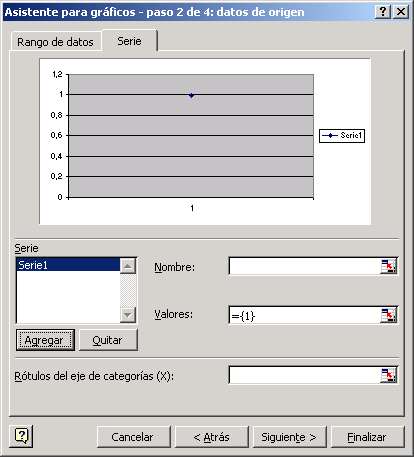Screen dimensions: 414x457
Task: Open the Office Assistant help icon
Action: click(x=21, y=436)
